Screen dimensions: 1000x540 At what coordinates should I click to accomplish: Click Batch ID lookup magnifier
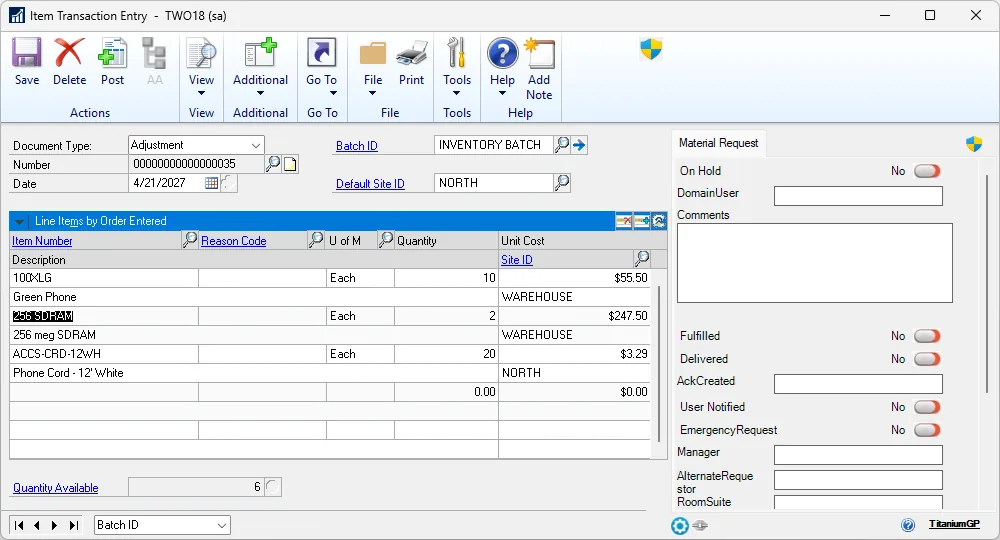pyautogui.click(x=561, y=145)
